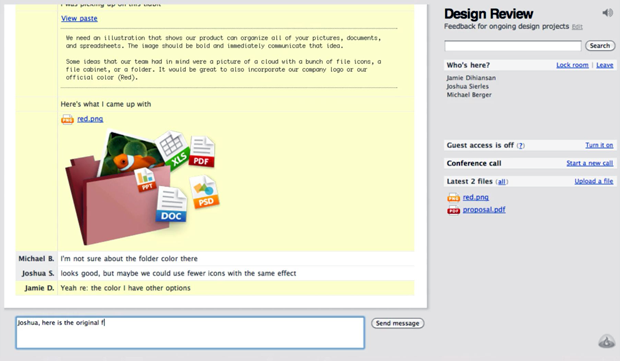This screenshot has width=620, height=361.
Task: Show all files via the all link
Action: pyautogui.click(x=501, y=182)
